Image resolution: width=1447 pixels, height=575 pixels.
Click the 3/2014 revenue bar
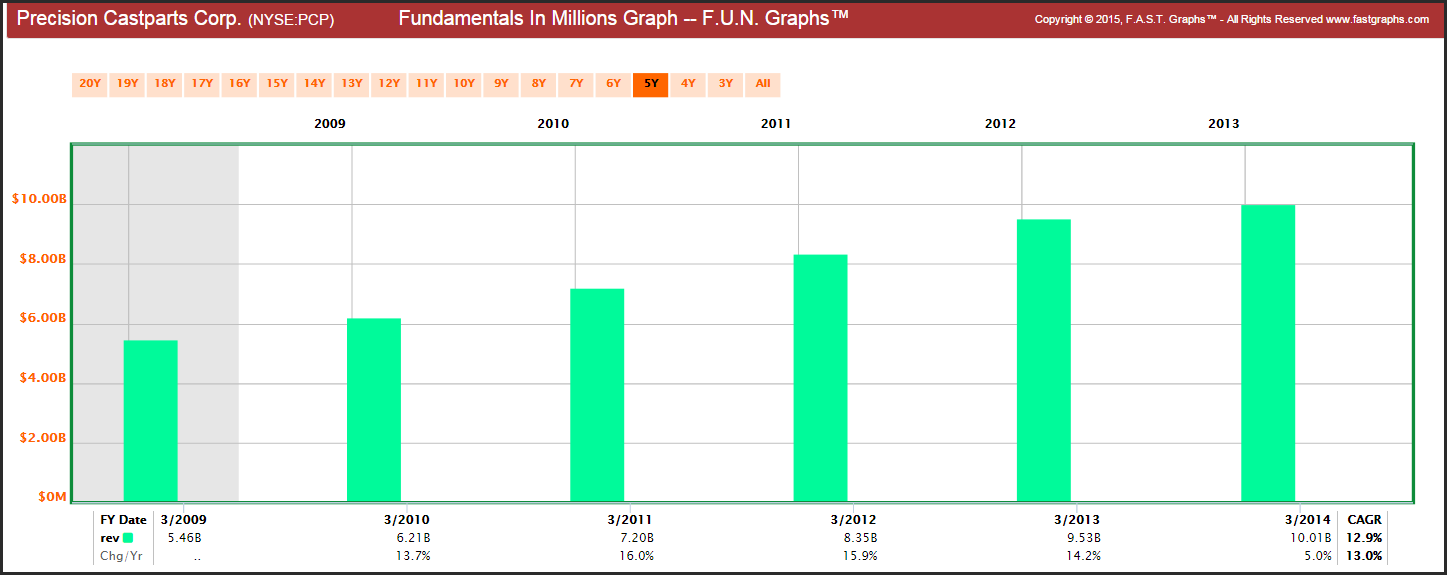click(1268, 352)
